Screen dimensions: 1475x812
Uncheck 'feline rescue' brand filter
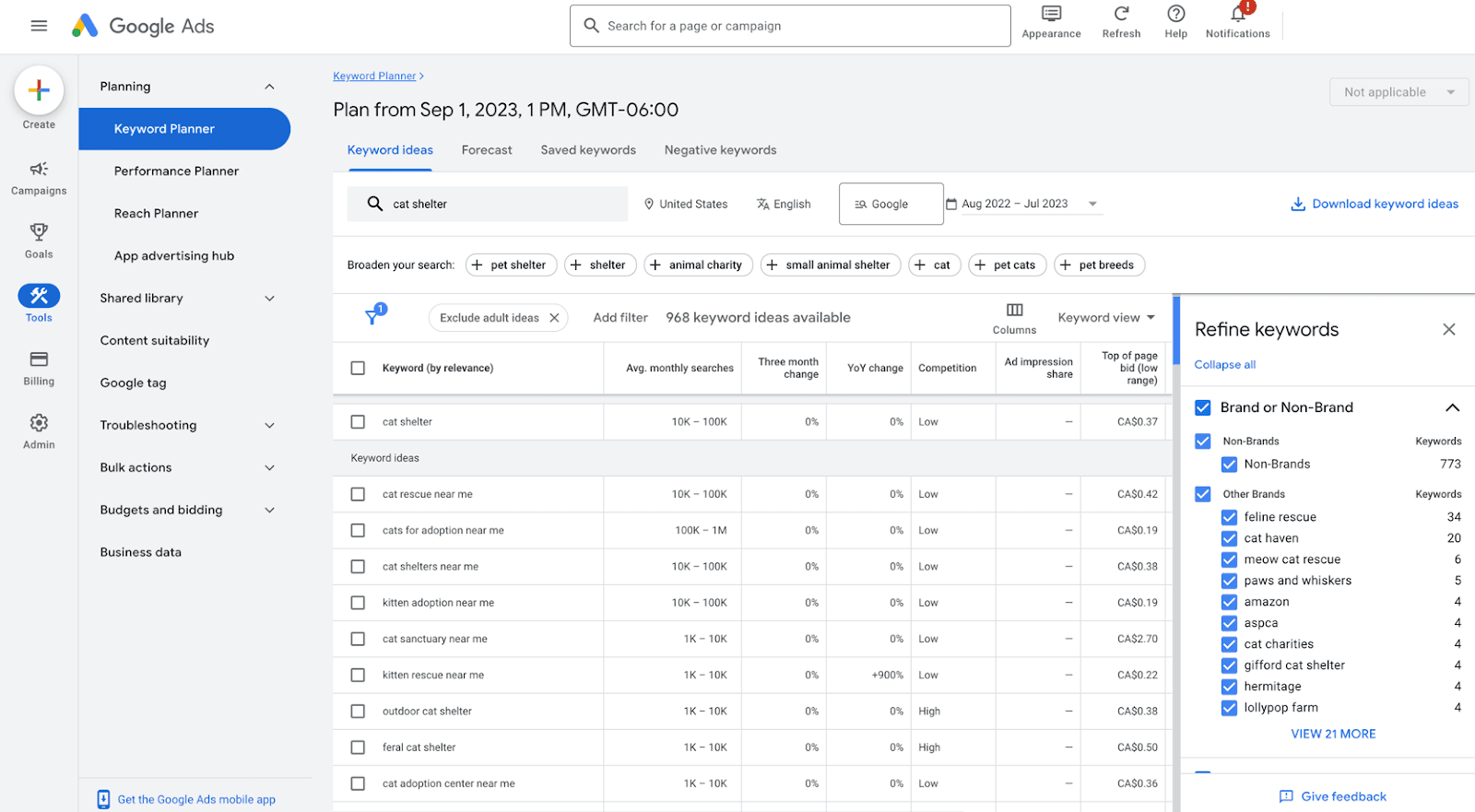(x=1229, y=517)
